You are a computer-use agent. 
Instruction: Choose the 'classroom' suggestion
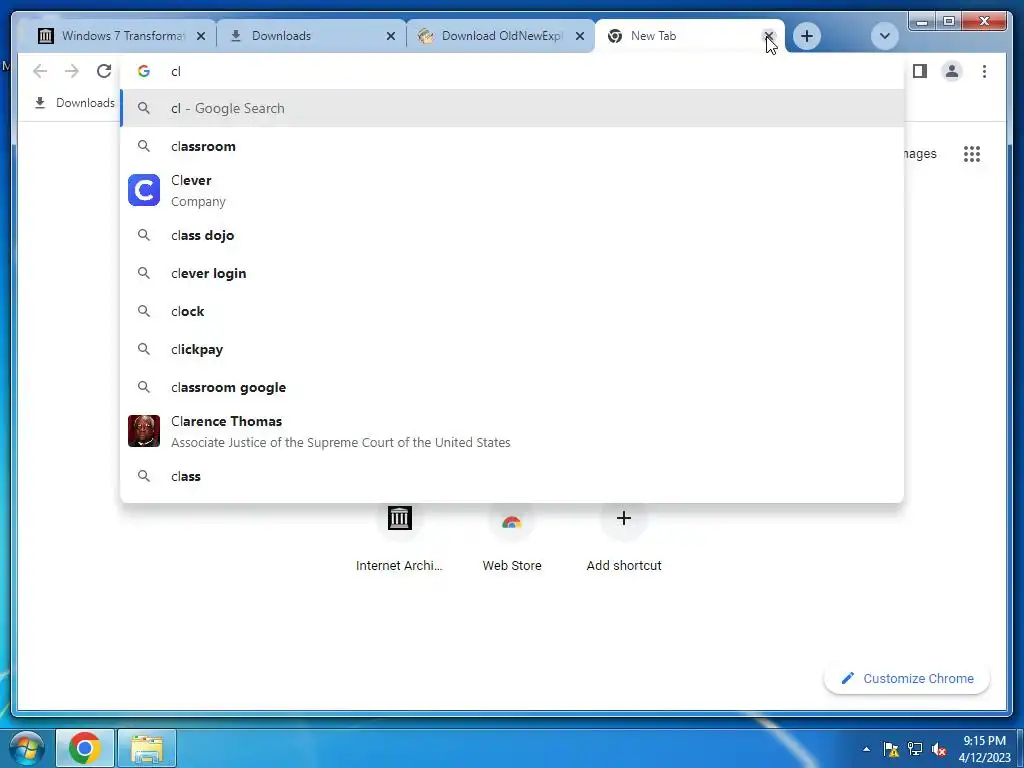point(513,146)
